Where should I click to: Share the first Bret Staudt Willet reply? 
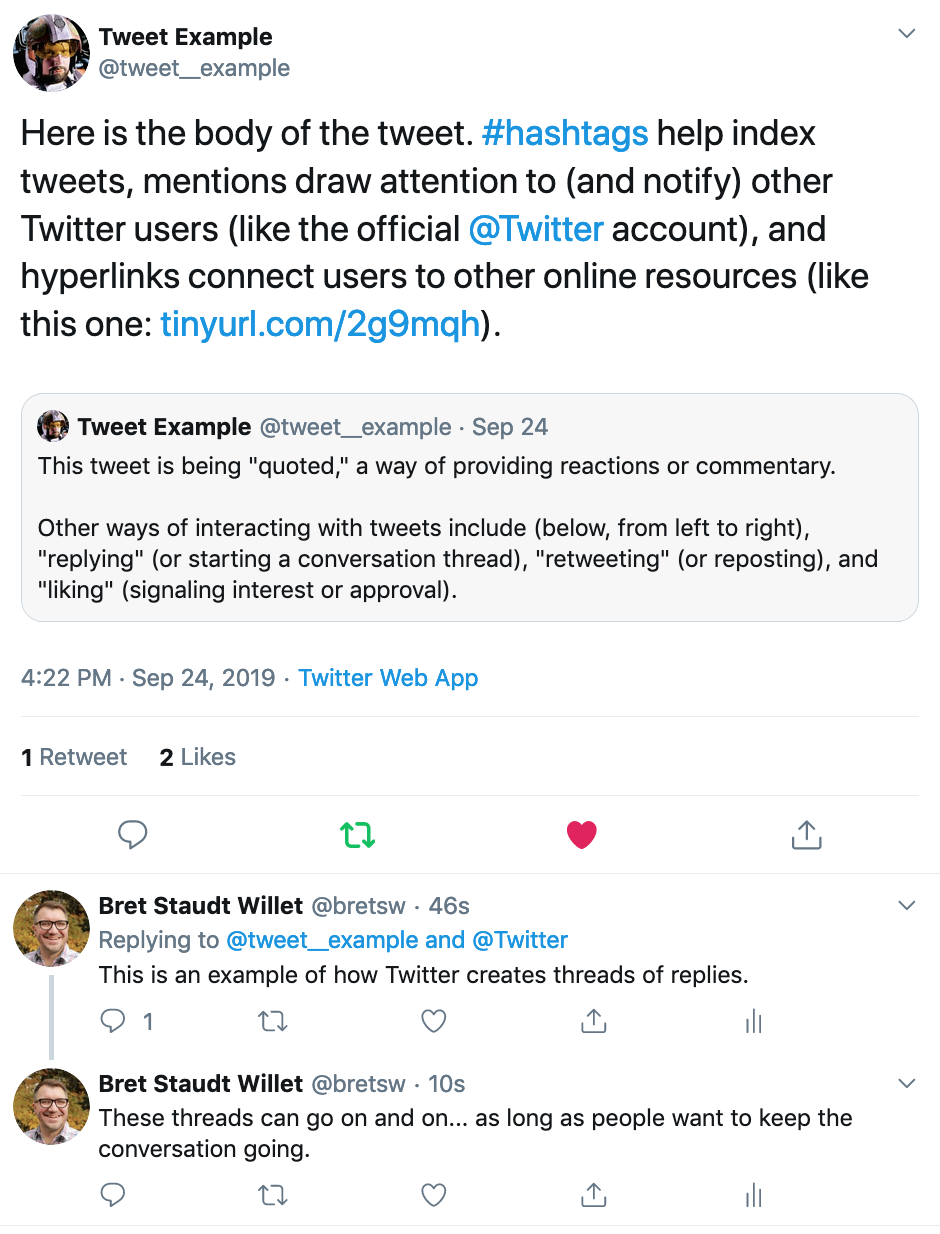tap(594, 1020)
